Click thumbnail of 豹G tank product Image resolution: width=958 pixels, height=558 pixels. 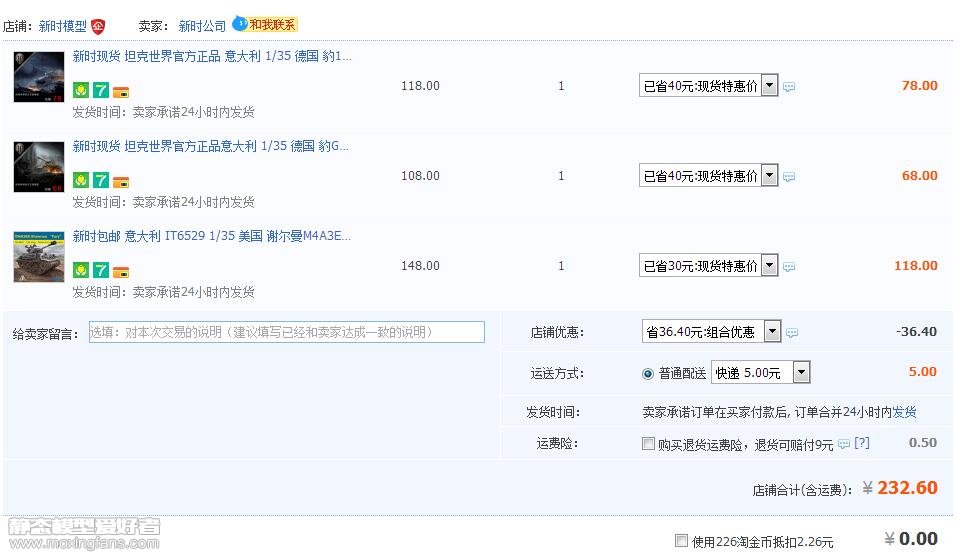pyautogui.click(x=38, y=166)
